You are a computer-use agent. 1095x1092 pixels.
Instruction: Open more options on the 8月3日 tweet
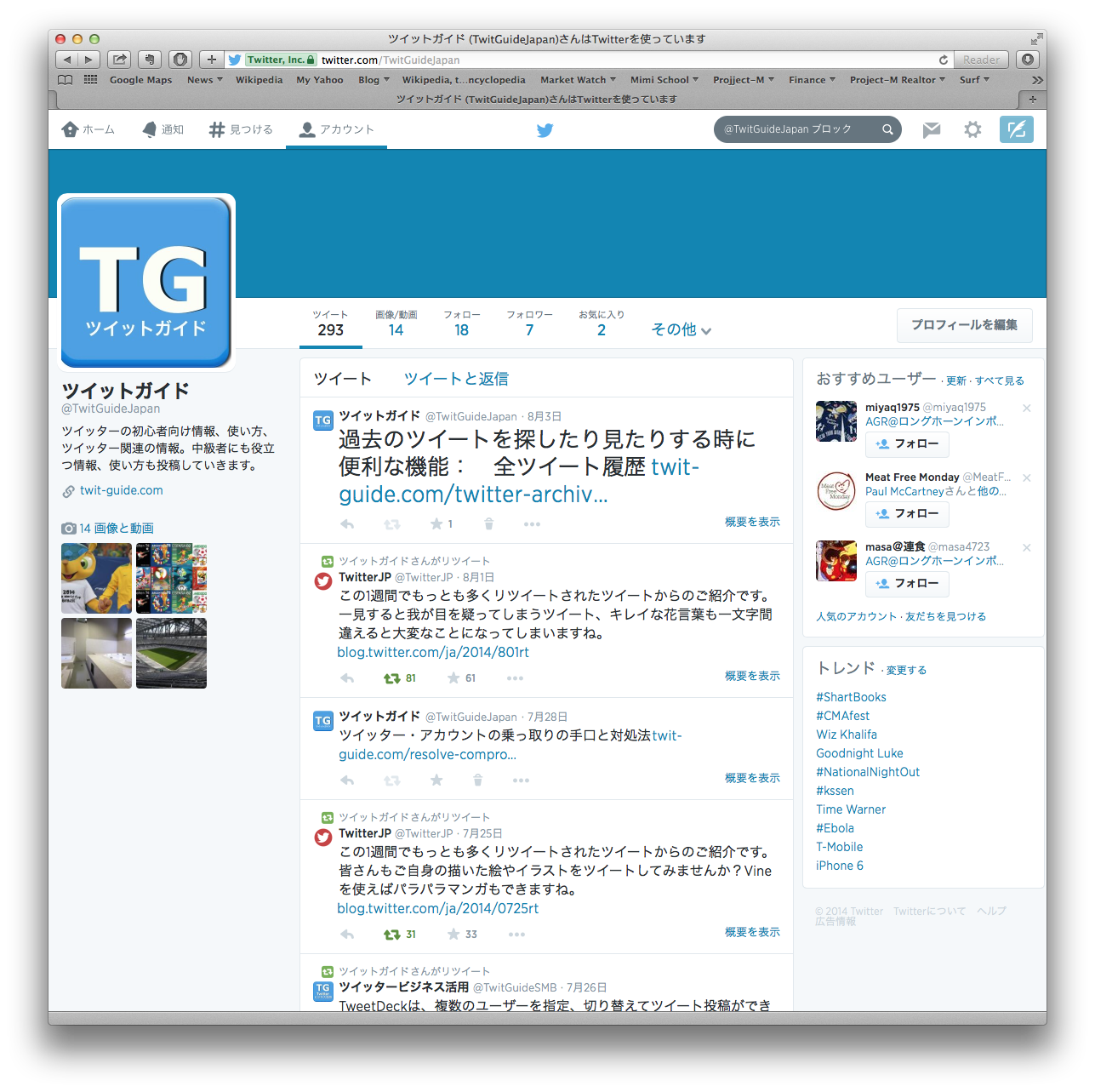coord(532,524)
